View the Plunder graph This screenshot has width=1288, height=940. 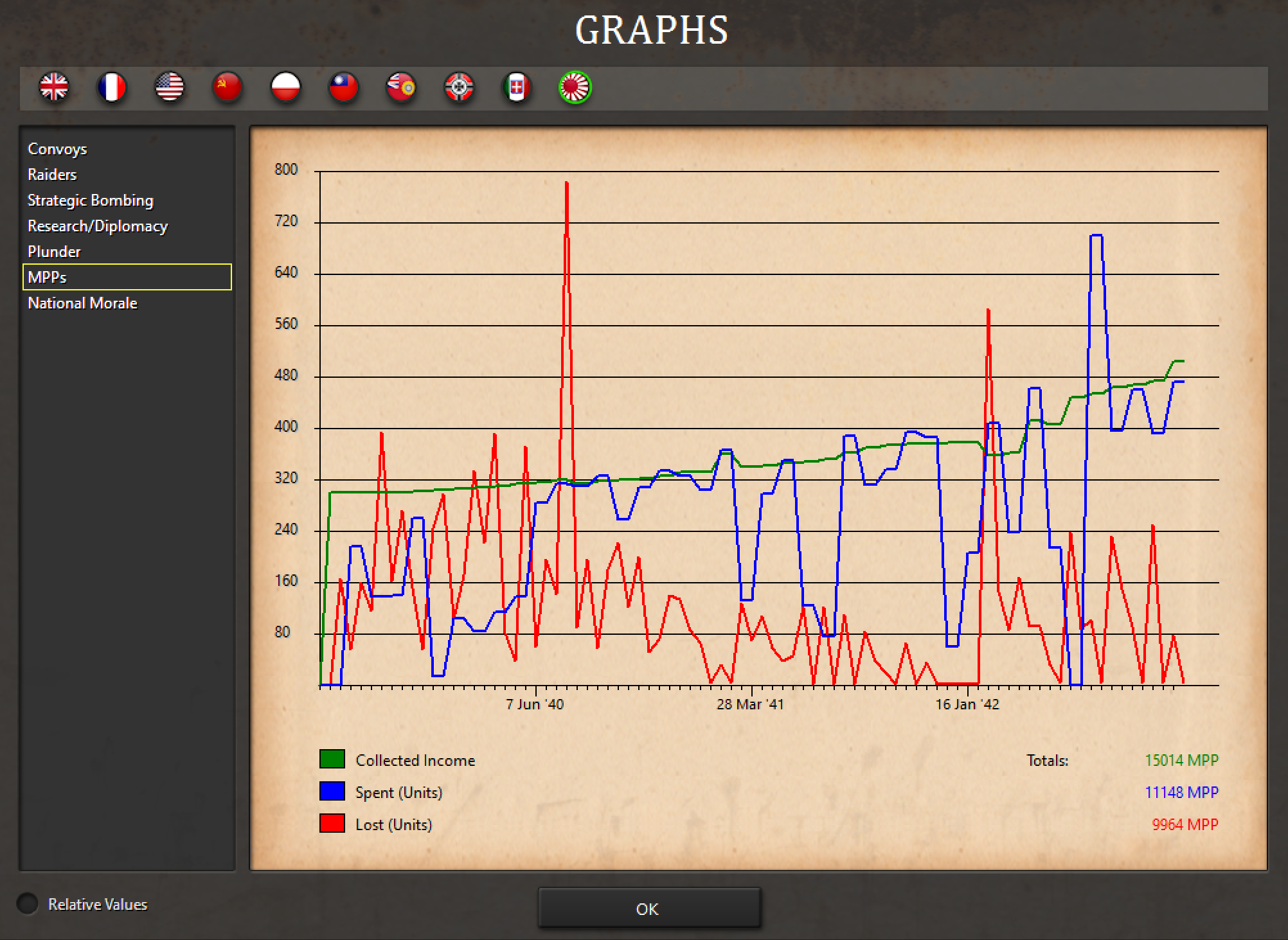127,252
